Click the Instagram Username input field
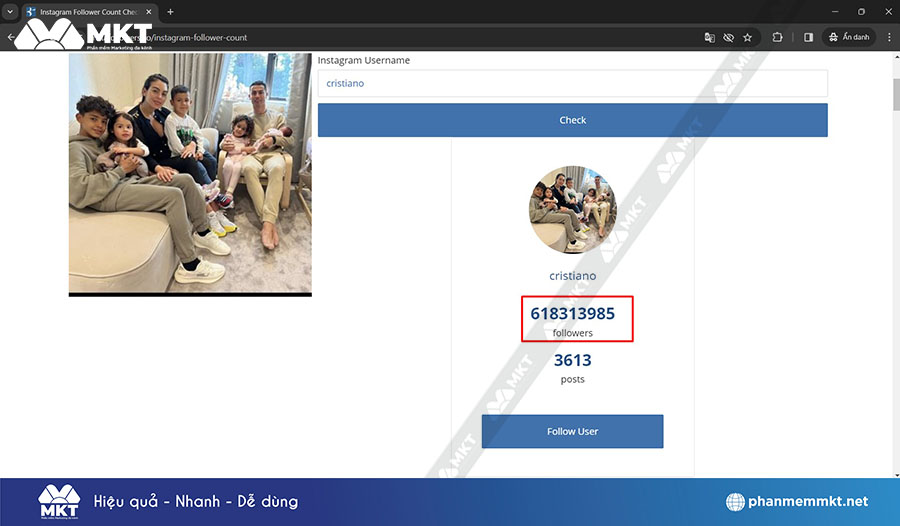The width and height of the screenshot is (900, 526). tap(572, 83)
